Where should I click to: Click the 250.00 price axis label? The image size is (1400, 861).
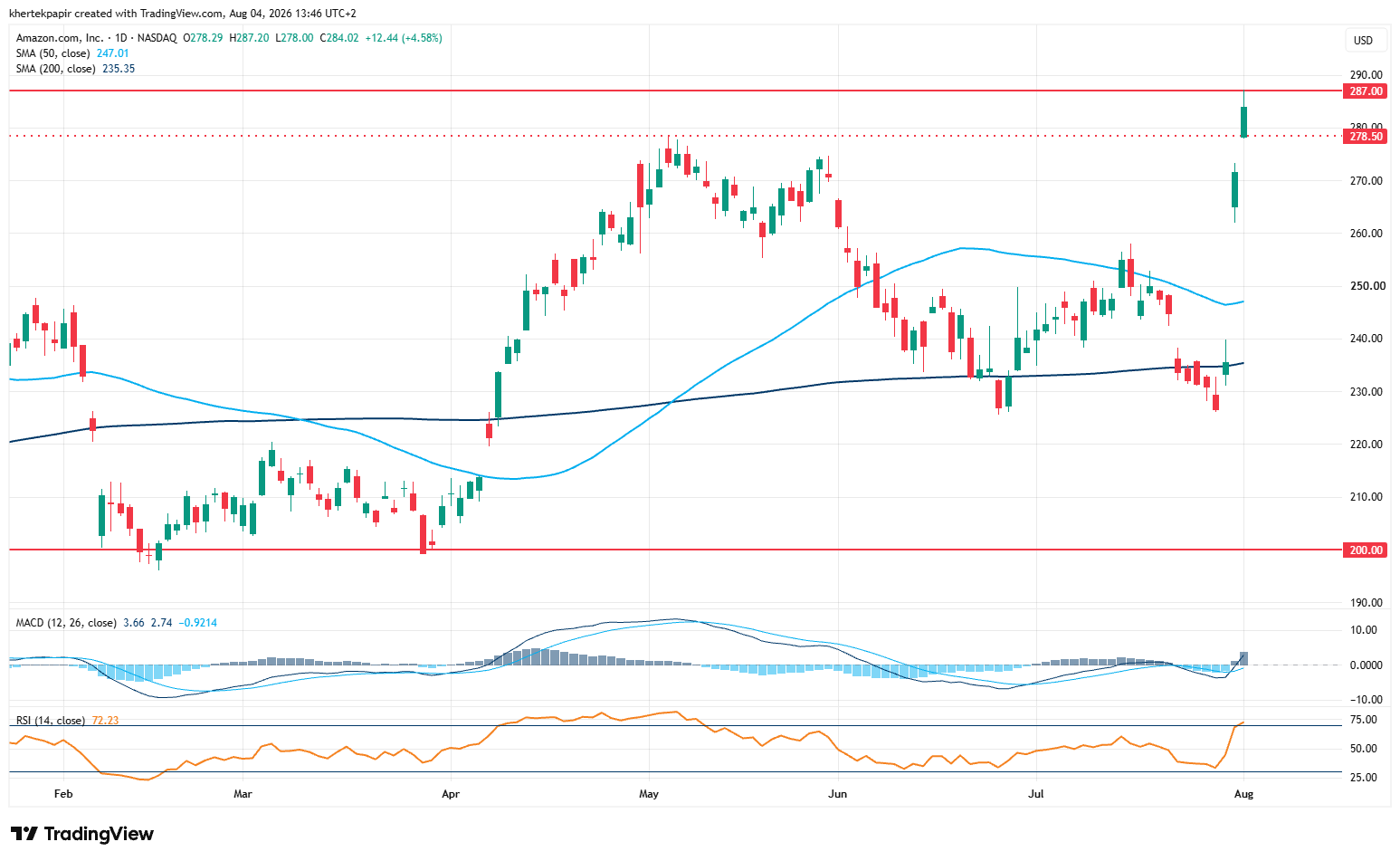(1366, 286)
